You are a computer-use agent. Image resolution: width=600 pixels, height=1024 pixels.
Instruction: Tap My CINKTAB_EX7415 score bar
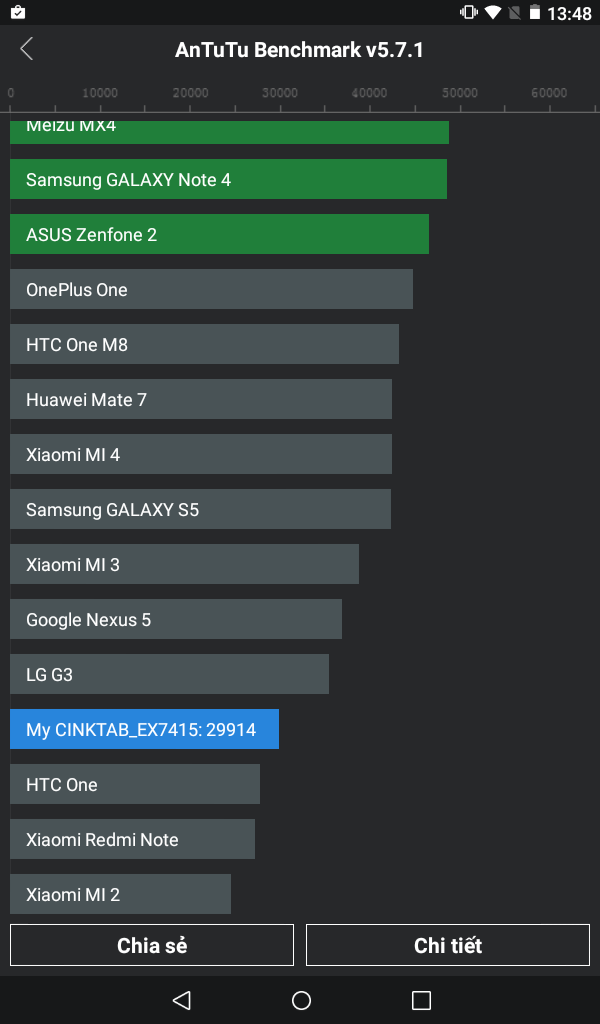[x=144, y=730]
